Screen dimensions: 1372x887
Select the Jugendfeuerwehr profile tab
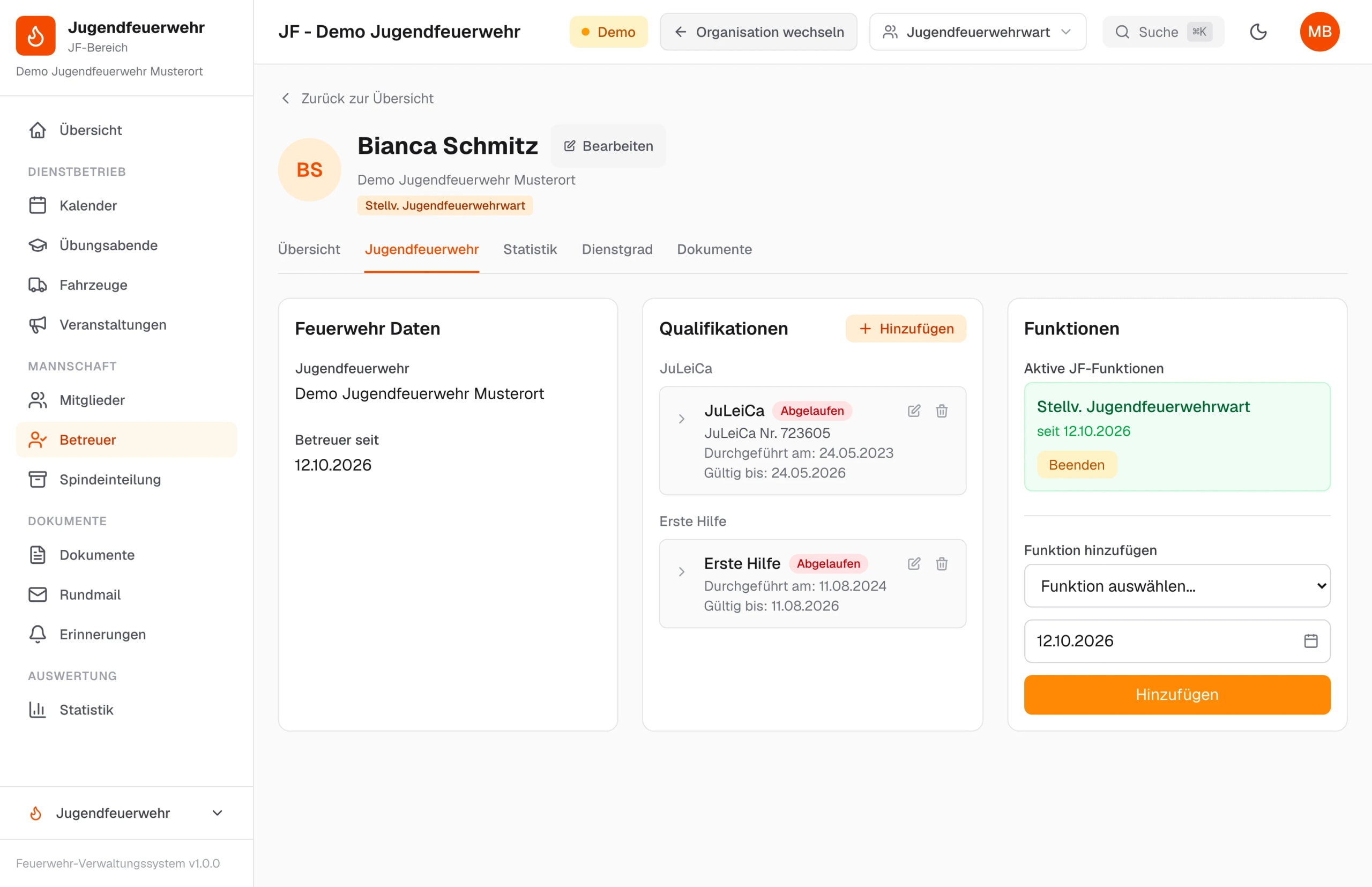(x=422, y=249)
